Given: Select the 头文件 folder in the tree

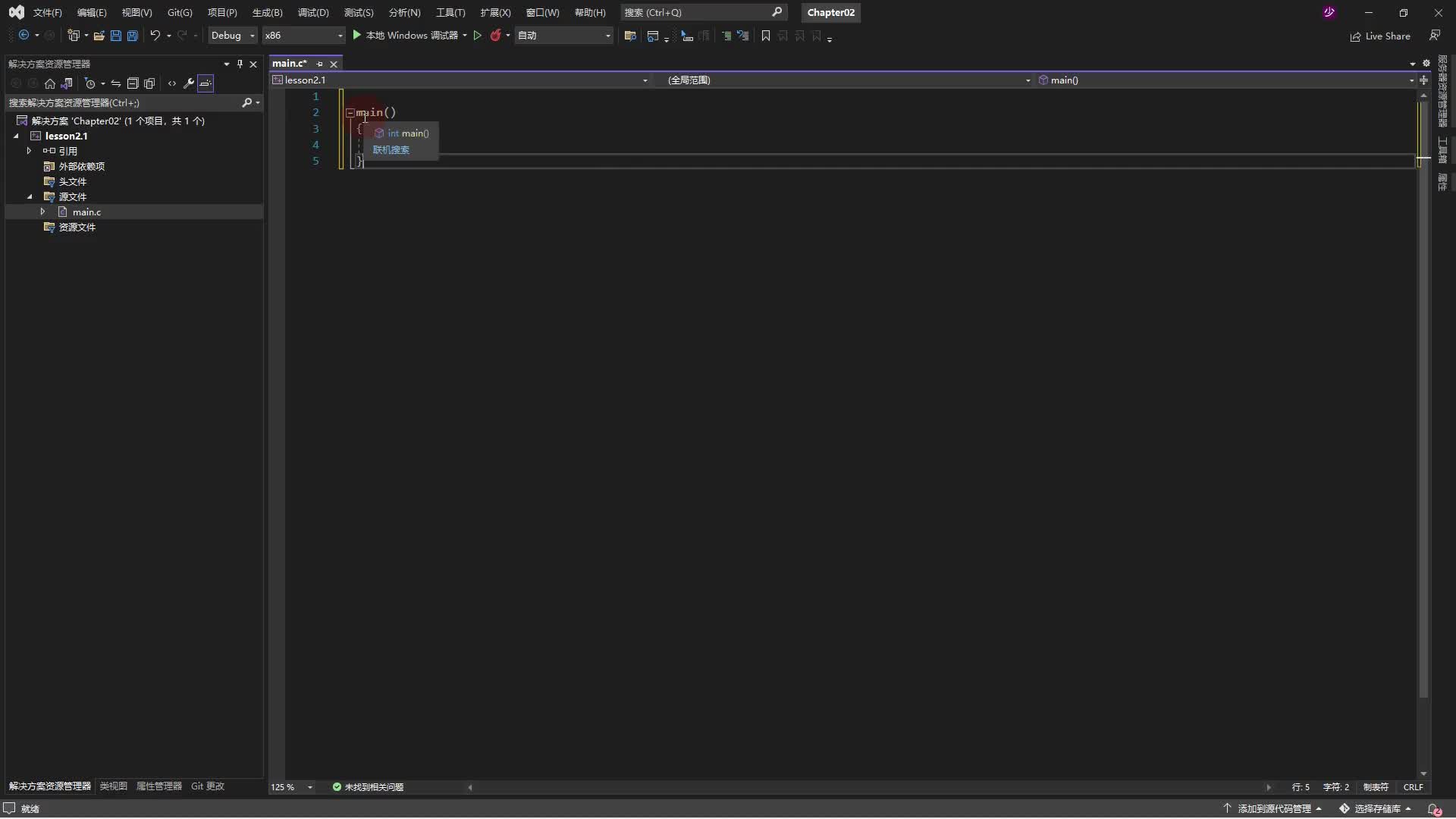Looking at the screenshot, I should click(x=72, y=182).
